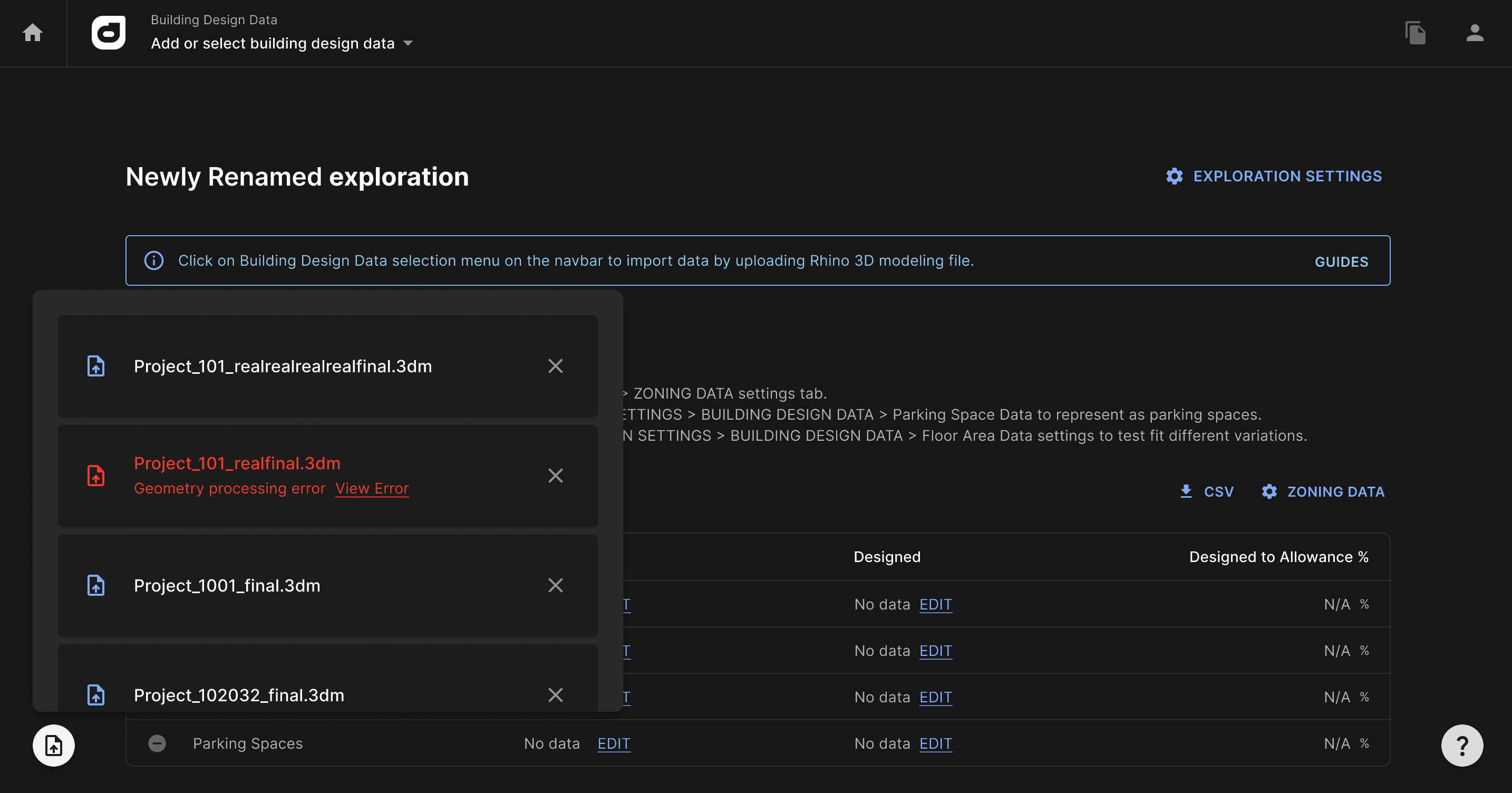Remove Project_101_realrealrealrealfinal.3dm from upload list
This screenshot has width=1512, height=793.
pos(555,366)
